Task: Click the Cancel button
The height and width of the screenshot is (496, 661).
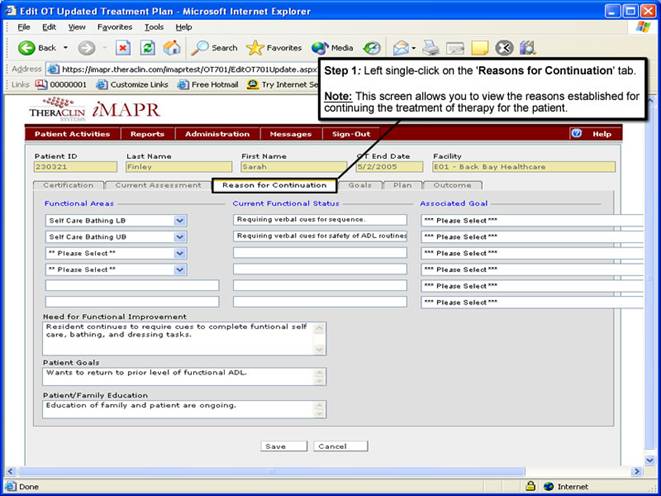Action: (333, 446)
